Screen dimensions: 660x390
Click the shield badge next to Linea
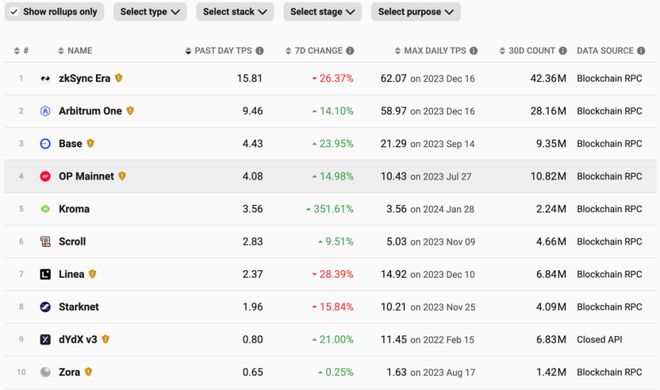92,274
